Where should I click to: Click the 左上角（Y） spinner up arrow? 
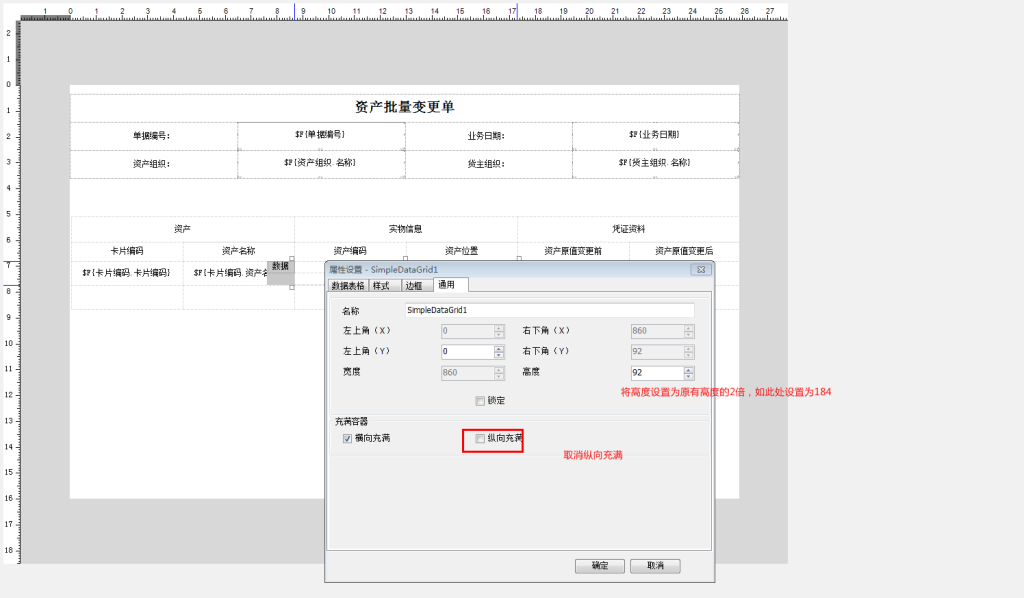(499, 348)
